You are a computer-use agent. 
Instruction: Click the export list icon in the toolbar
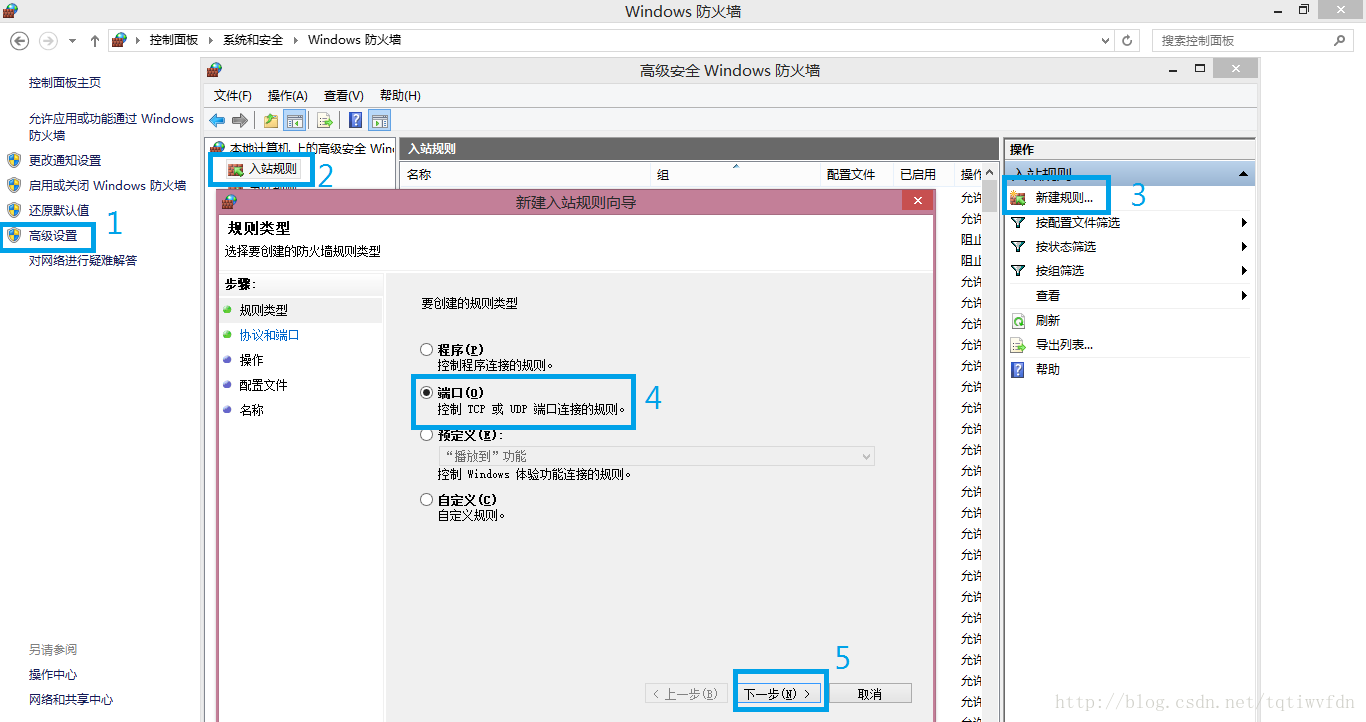pos(325,121)
